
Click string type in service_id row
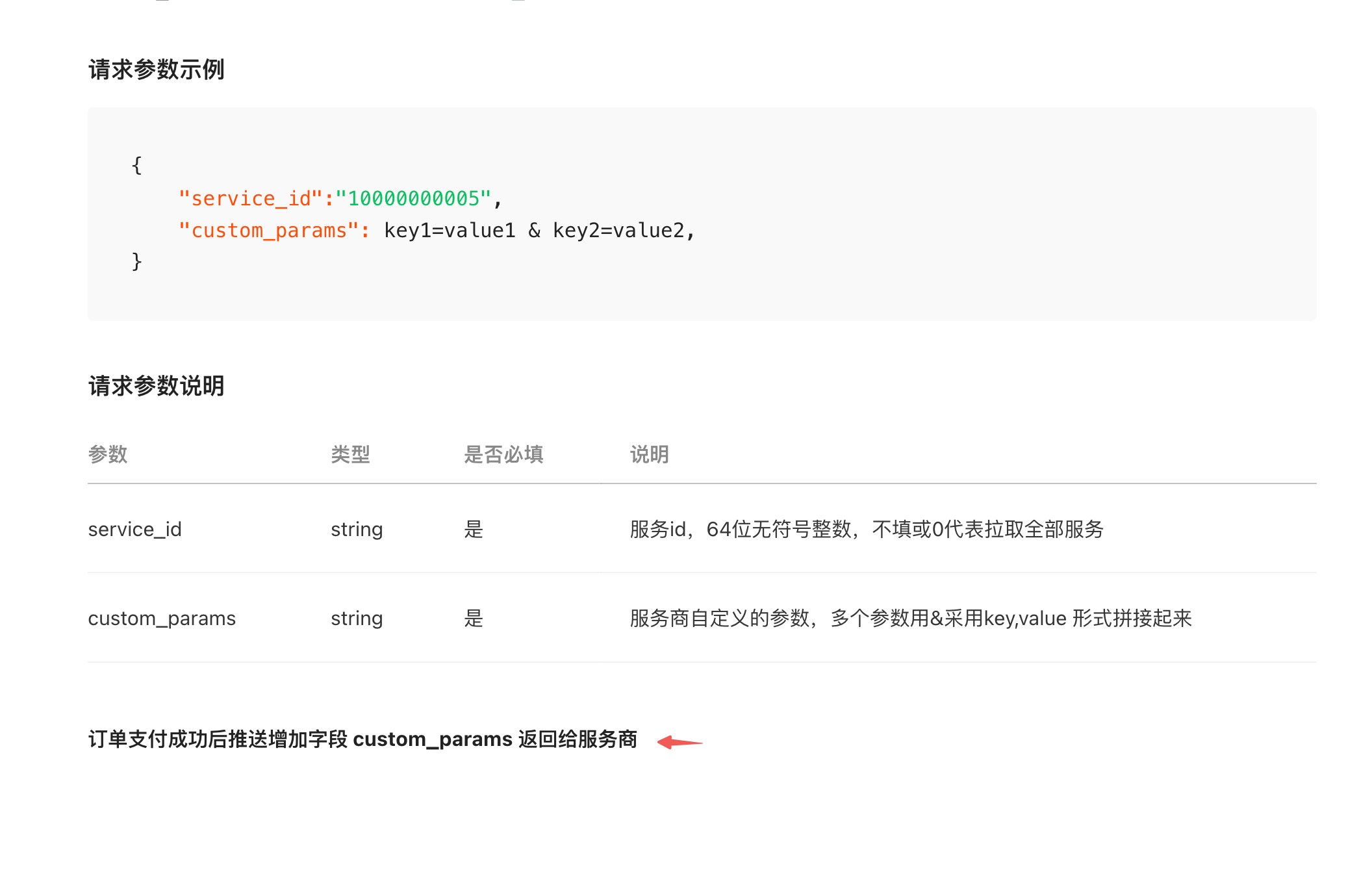[357, 530]
